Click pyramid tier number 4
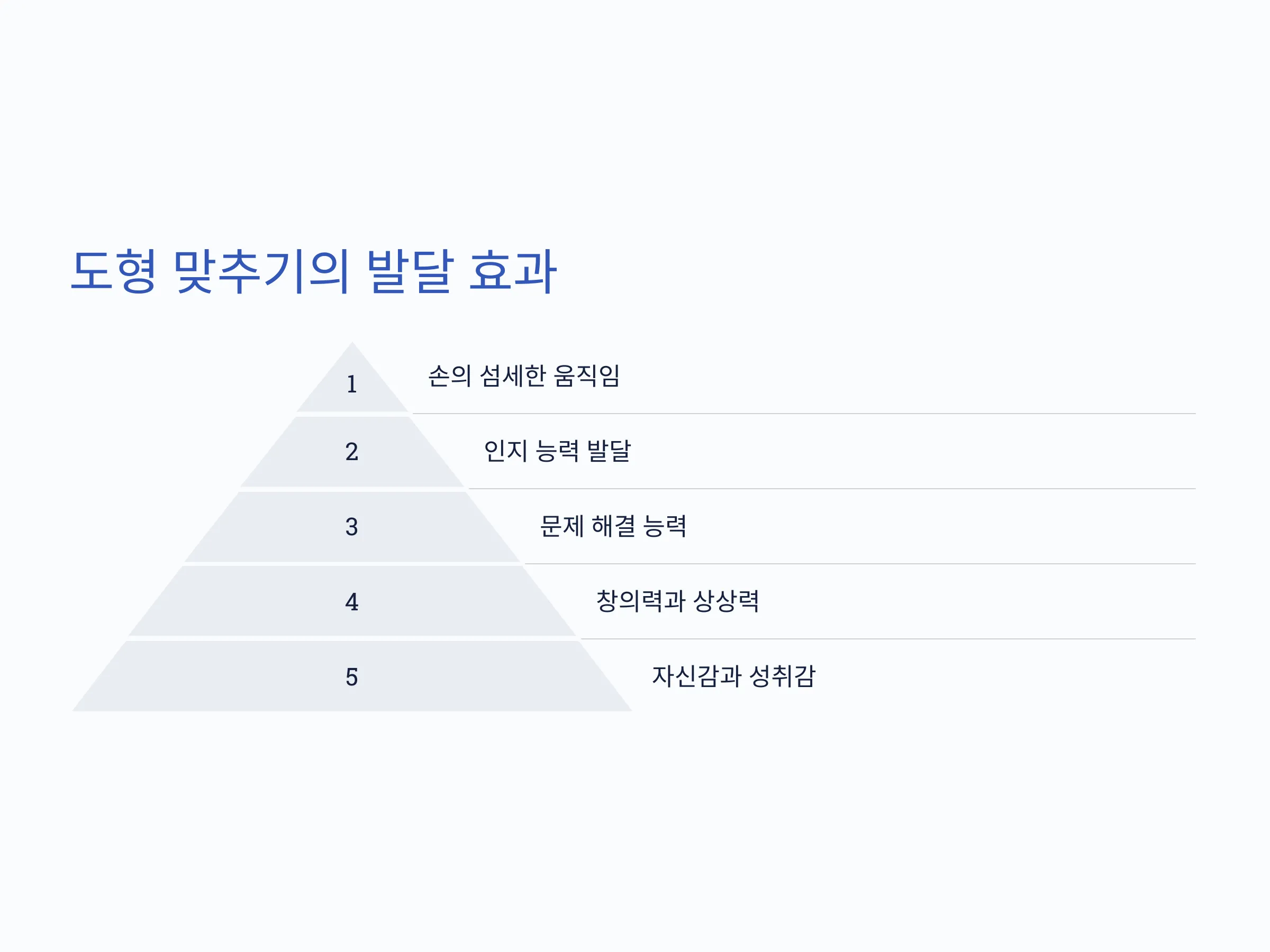The width and height of the screenshot is (1270, 952). [352, 602]
